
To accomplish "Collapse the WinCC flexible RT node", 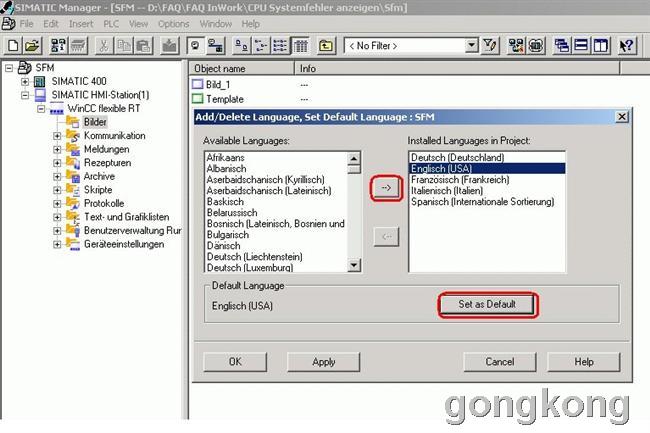I will (41, 109).
